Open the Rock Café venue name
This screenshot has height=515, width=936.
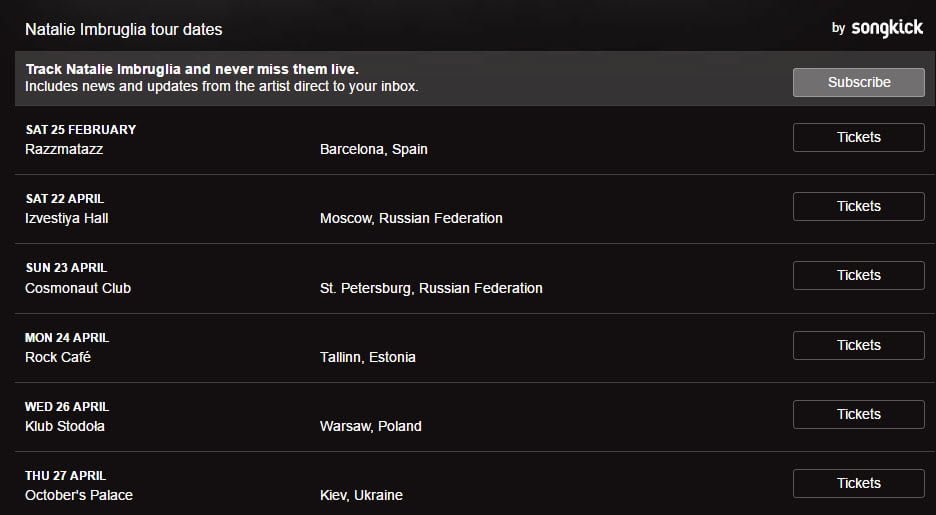click(x=58, y=357)
